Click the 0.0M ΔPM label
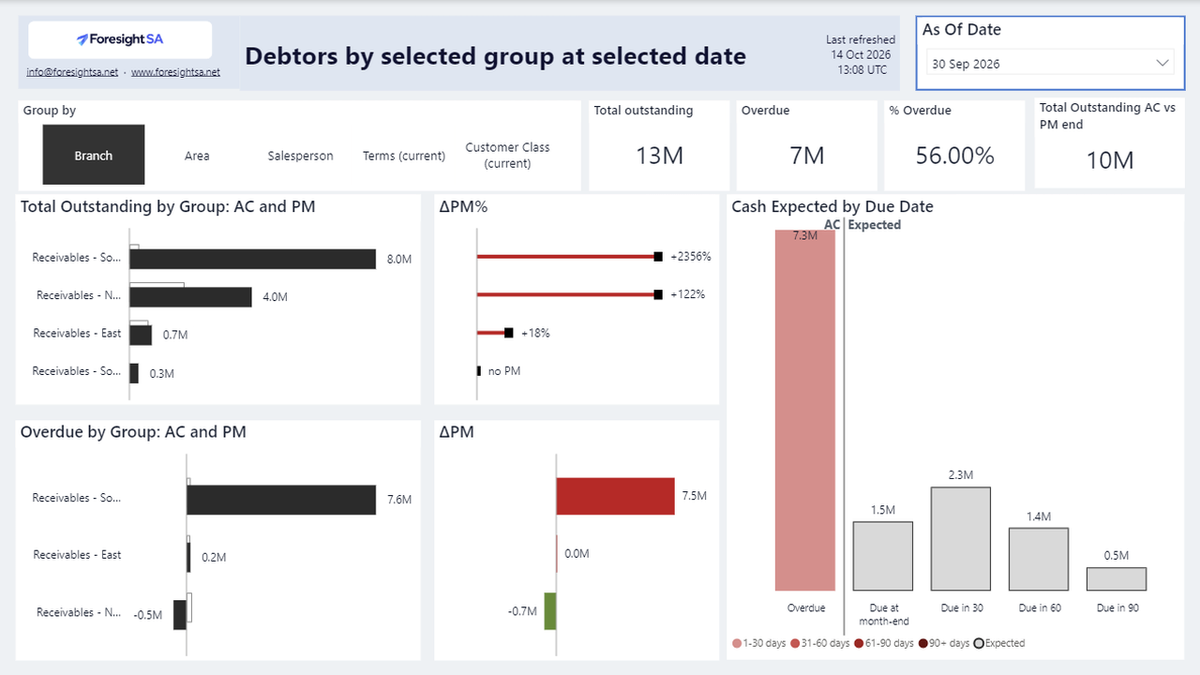 (577, 553)
